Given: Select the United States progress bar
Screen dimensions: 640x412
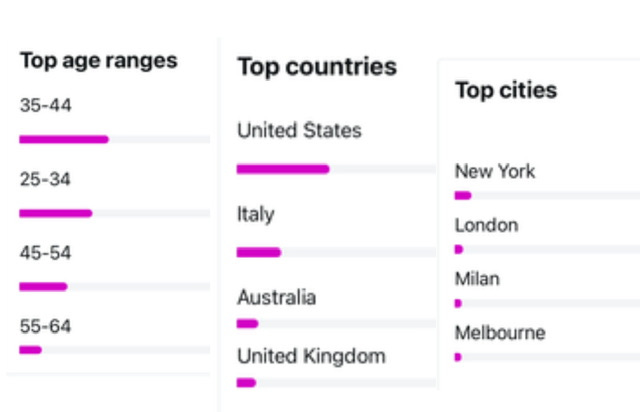Looking at the screenshot, I should tap(336, 169).
